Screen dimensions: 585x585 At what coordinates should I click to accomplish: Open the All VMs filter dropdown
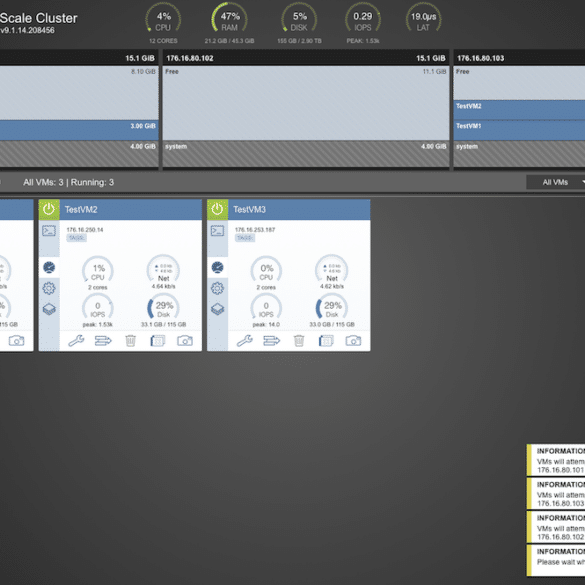click(x=556, y=182)
